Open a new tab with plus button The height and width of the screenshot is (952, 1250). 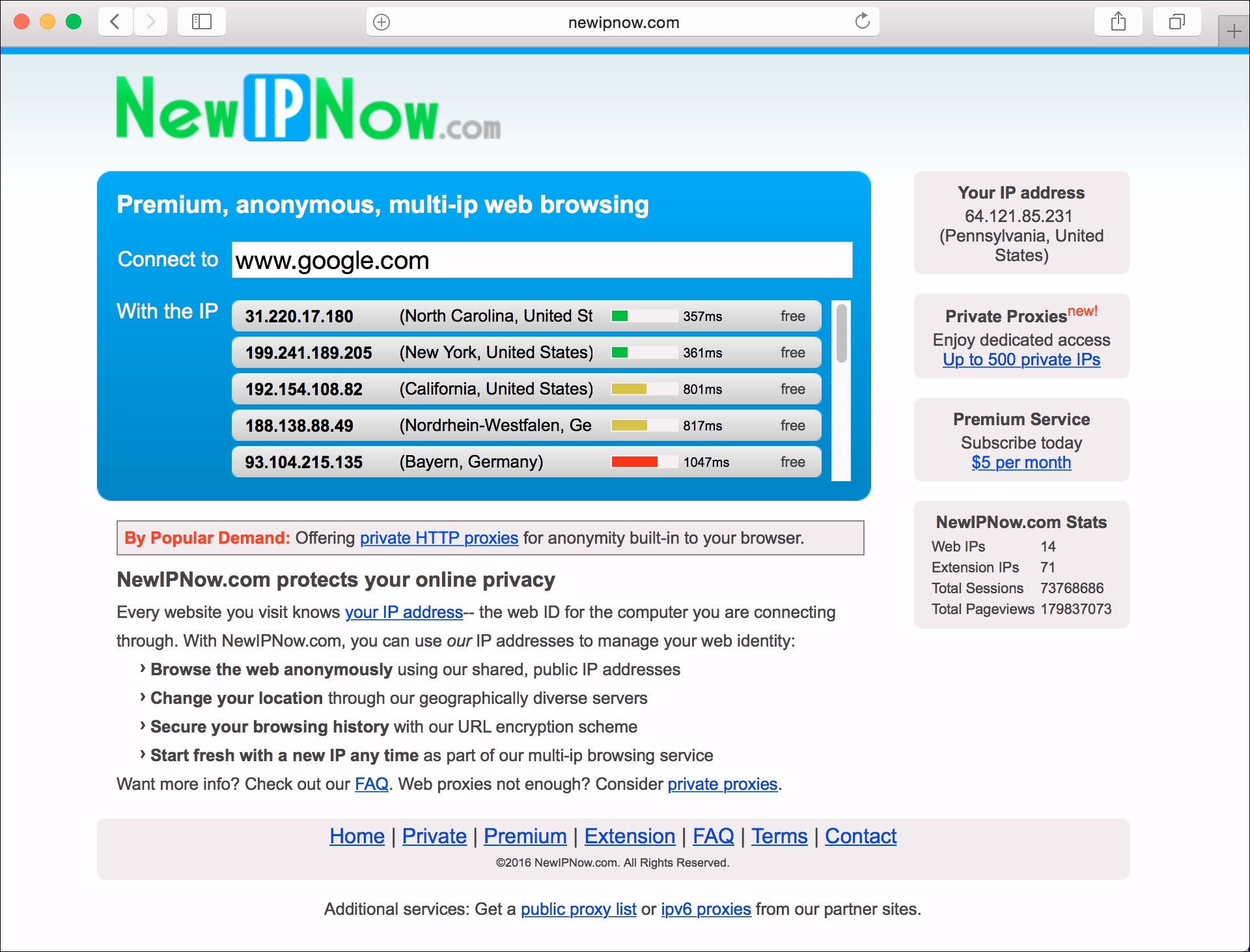[x=1234, y=31]
